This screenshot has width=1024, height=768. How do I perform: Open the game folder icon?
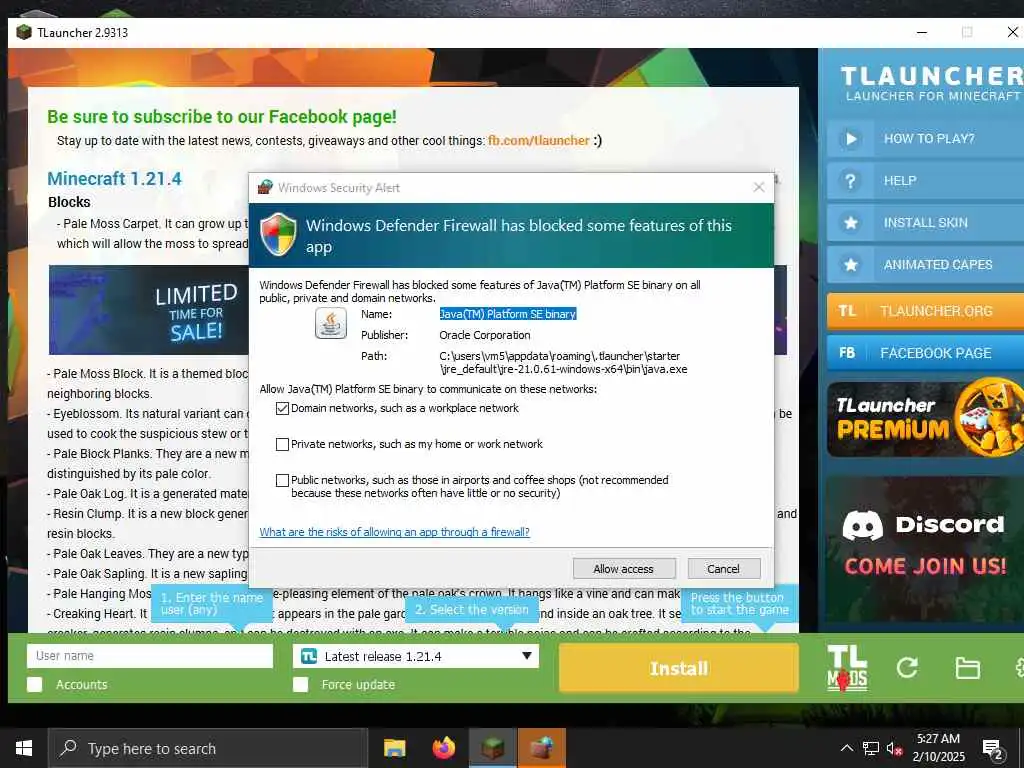[967, 668]
